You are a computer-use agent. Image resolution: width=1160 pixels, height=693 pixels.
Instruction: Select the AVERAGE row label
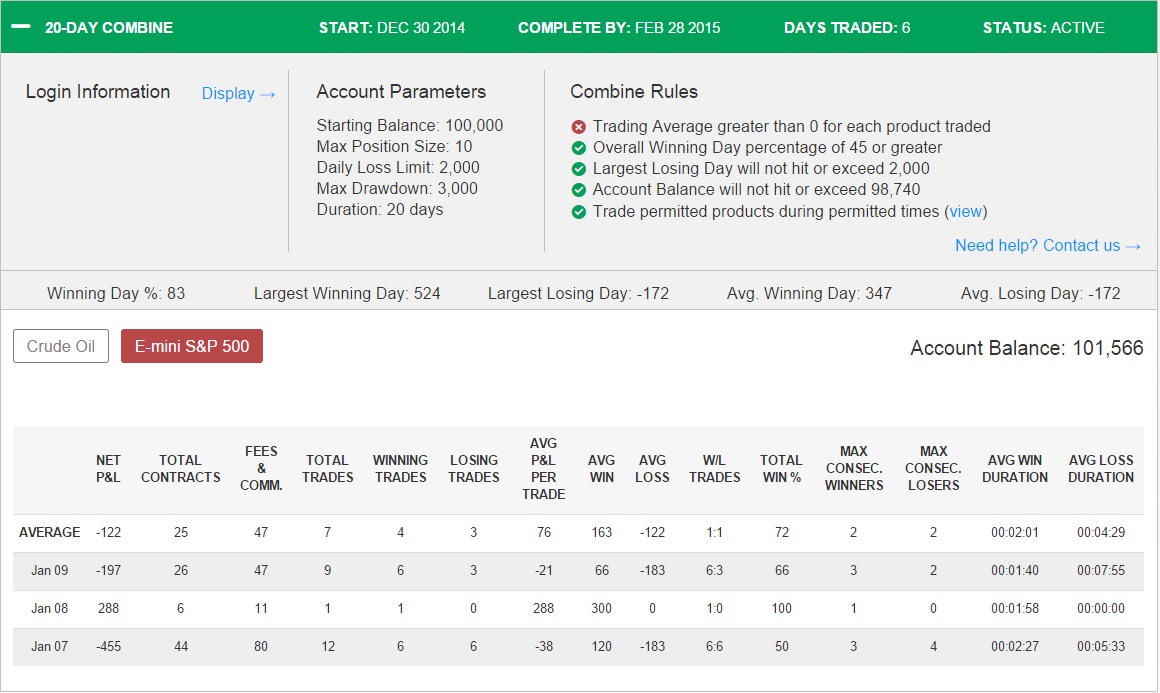50,533
